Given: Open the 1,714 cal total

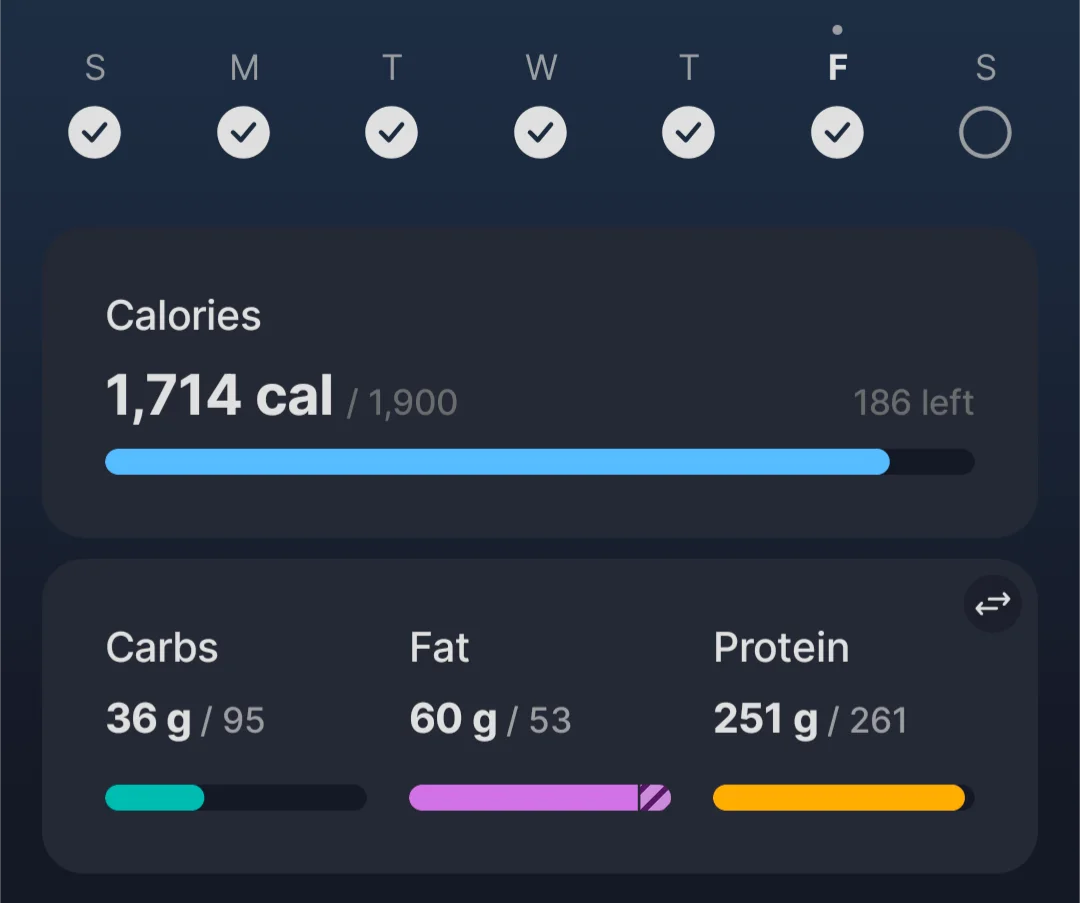Looking at the screenshot, I should click(219, 395).
